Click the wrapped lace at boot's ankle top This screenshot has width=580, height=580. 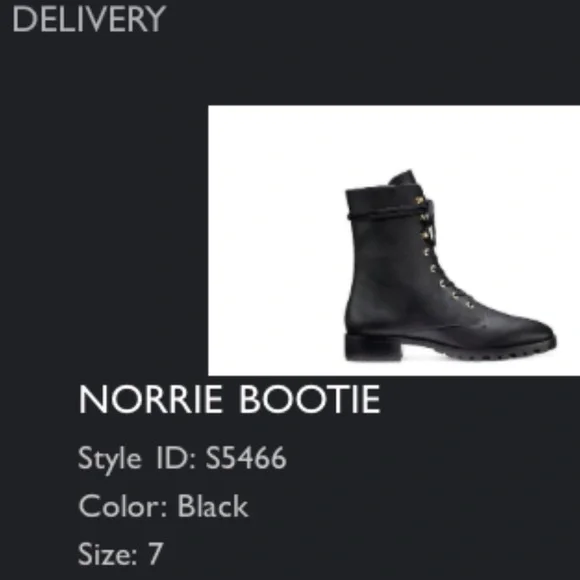tap(388, 214)
